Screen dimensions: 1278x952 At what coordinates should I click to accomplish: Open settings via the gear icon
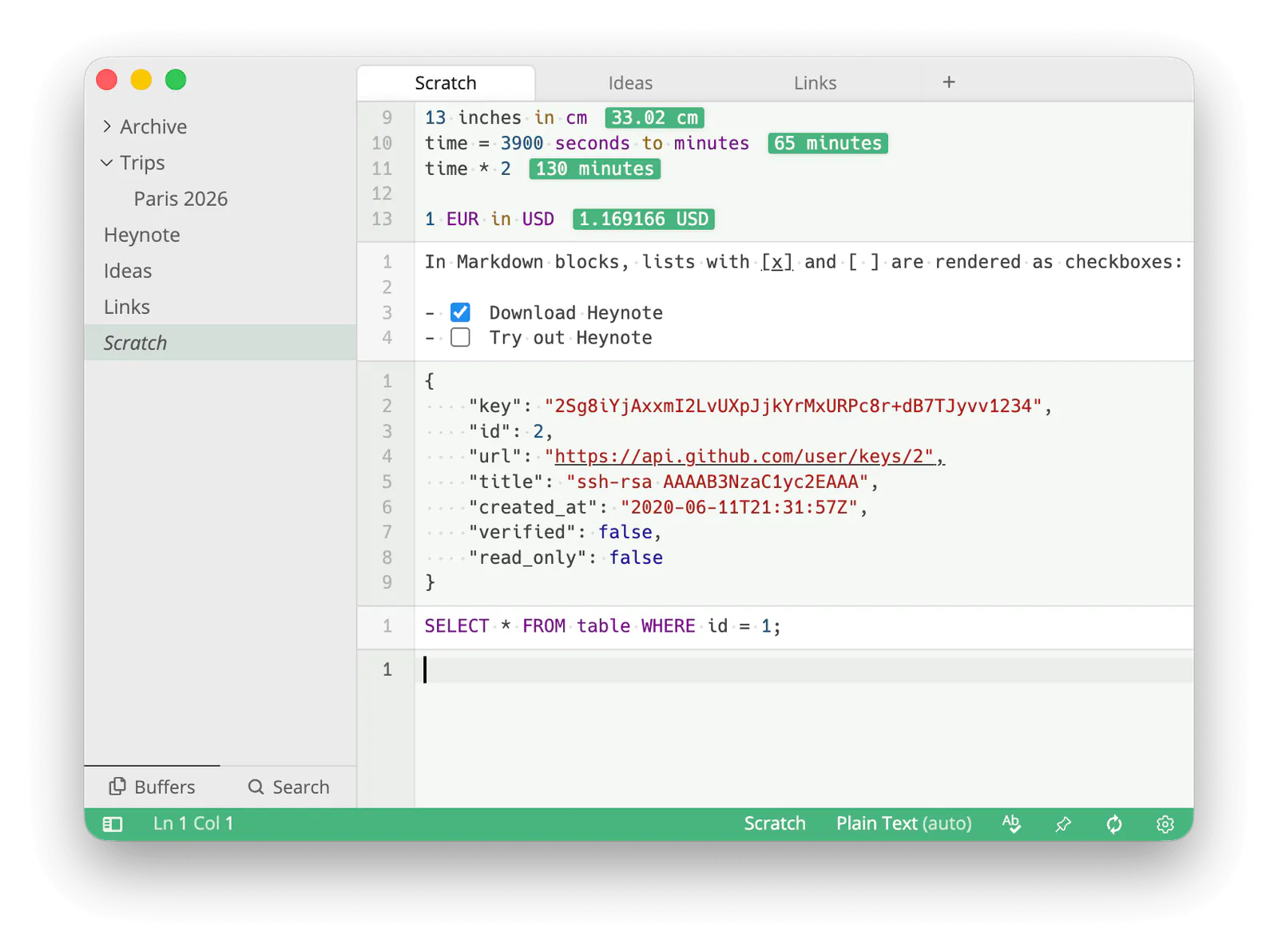1165,824
